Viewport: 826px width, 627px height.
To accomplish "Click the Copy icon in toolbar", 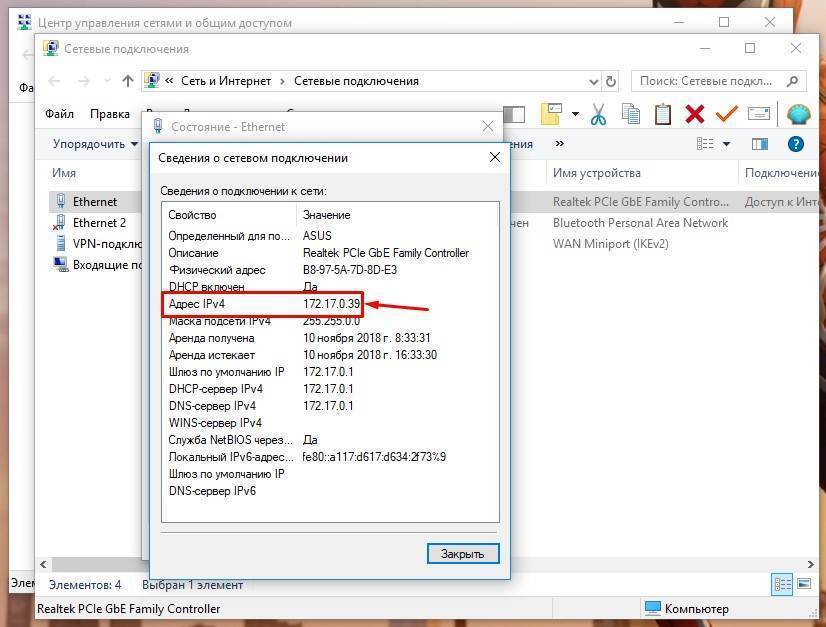I will click(630, 114).
